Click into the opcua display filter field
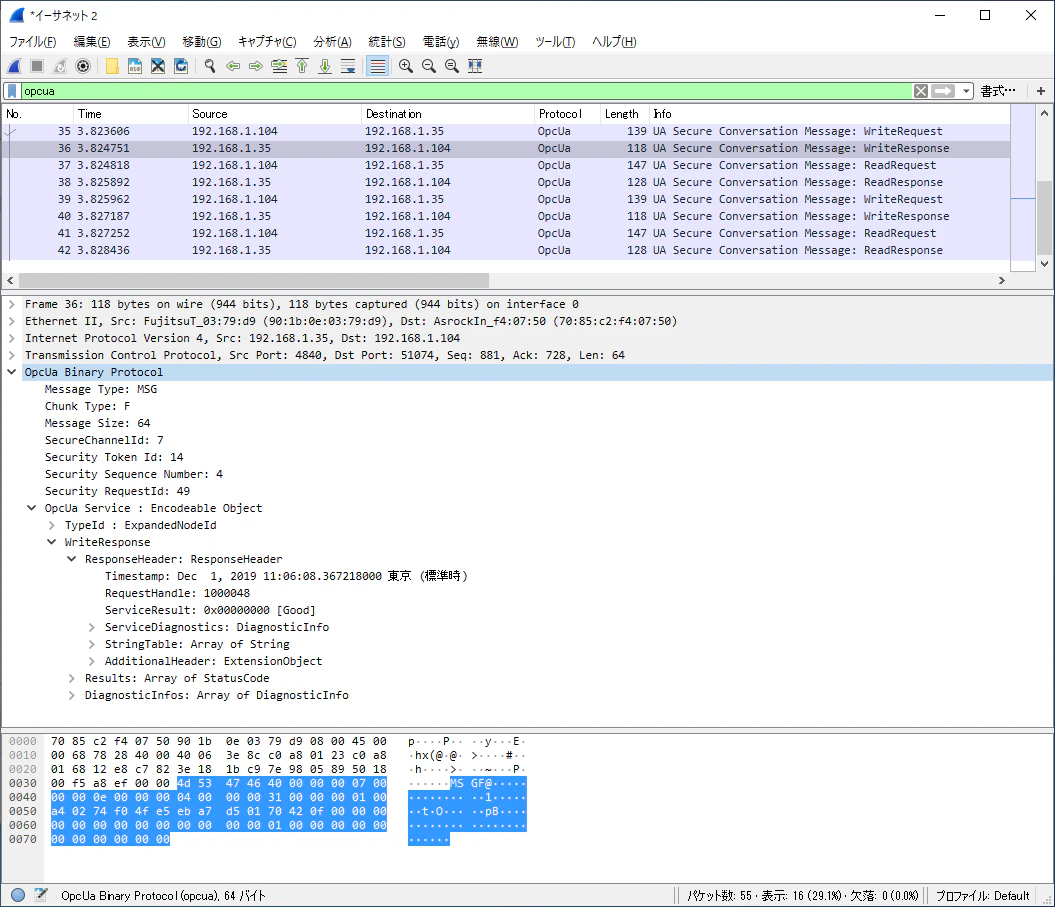Screen dimensions: 1055x907 [x=466, y=91]
